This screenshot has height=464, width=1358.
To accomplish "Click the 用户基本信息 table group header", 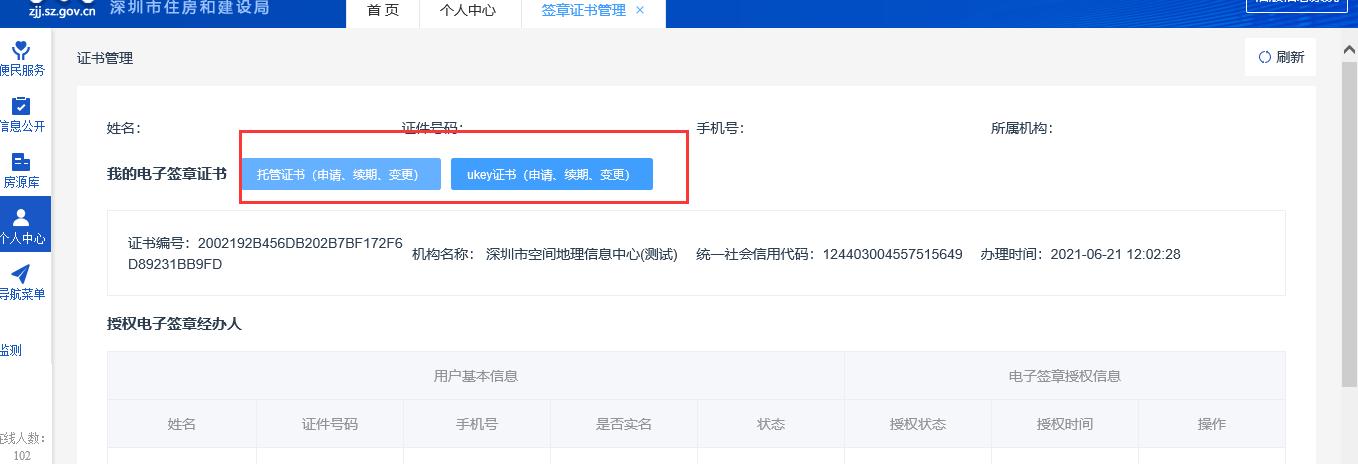I will (476, 376).
